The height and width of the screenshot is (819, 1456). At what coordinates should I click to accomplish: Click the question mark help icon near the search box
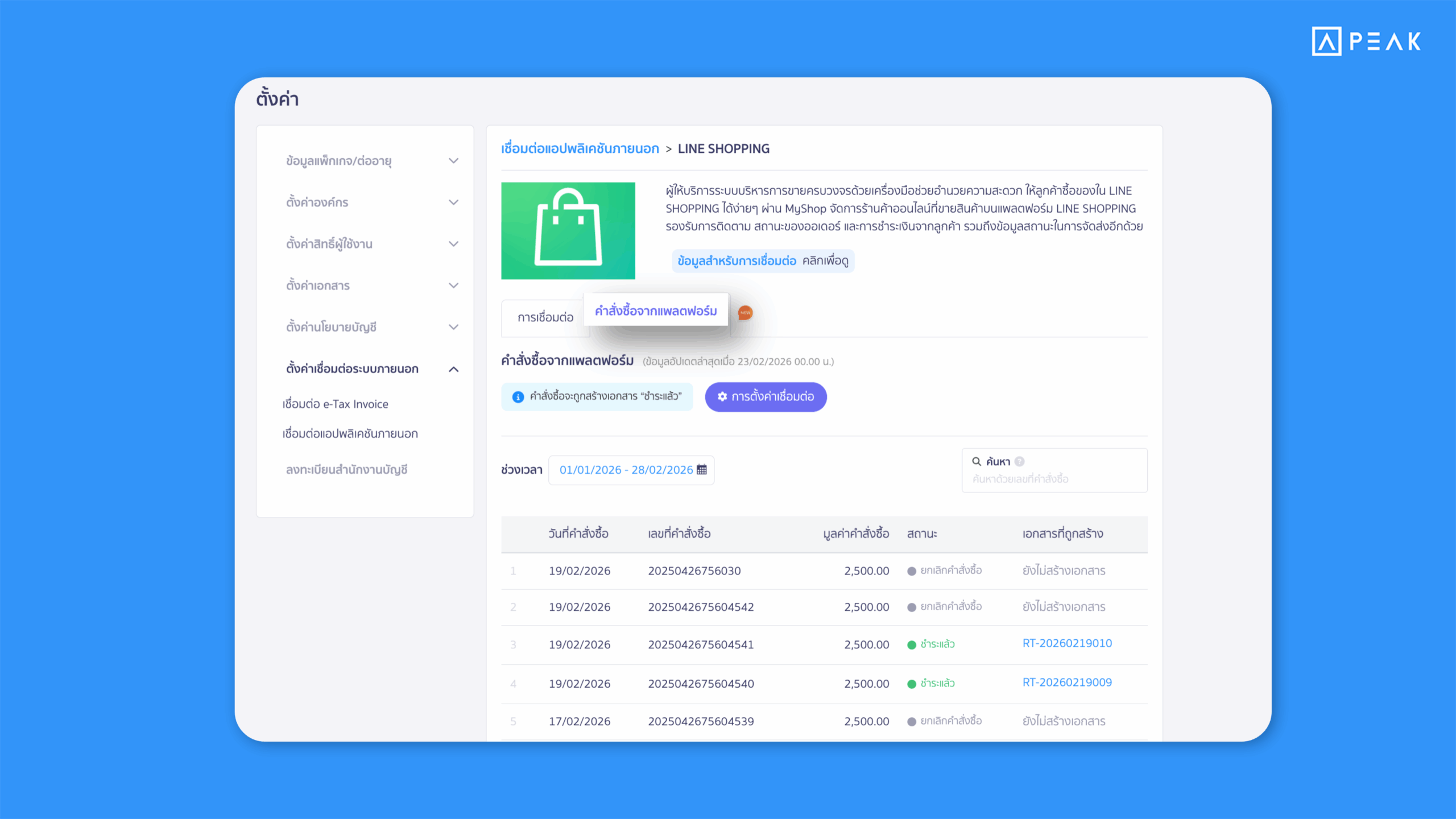pyautogui.click(x=1020, y=461)
